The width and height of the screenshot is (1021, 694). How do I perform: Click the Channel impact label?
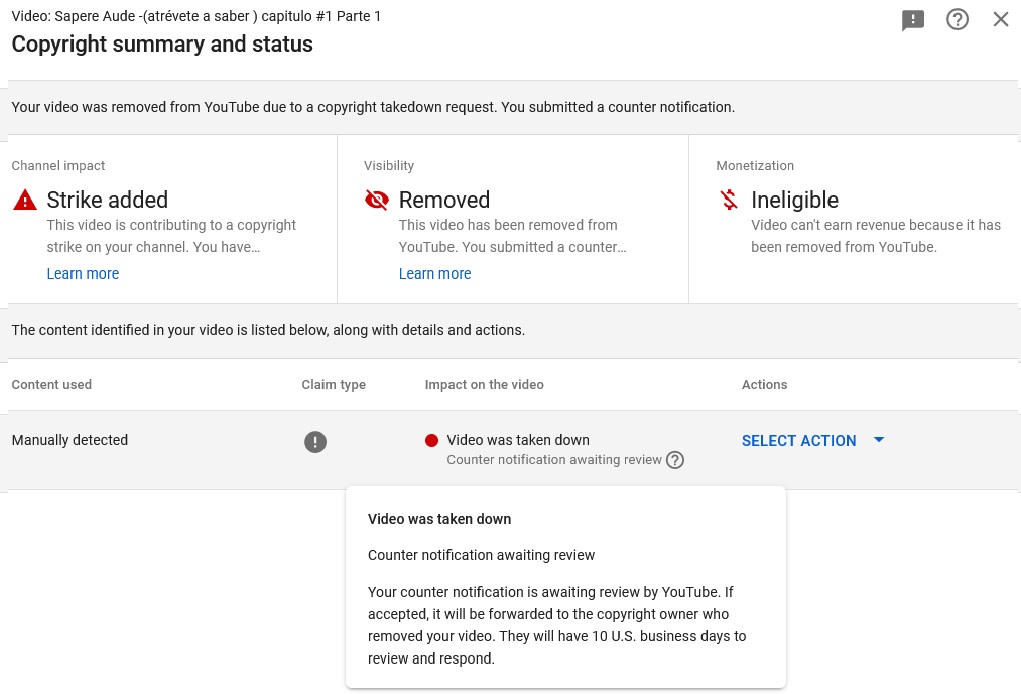(x=58, y=165)
